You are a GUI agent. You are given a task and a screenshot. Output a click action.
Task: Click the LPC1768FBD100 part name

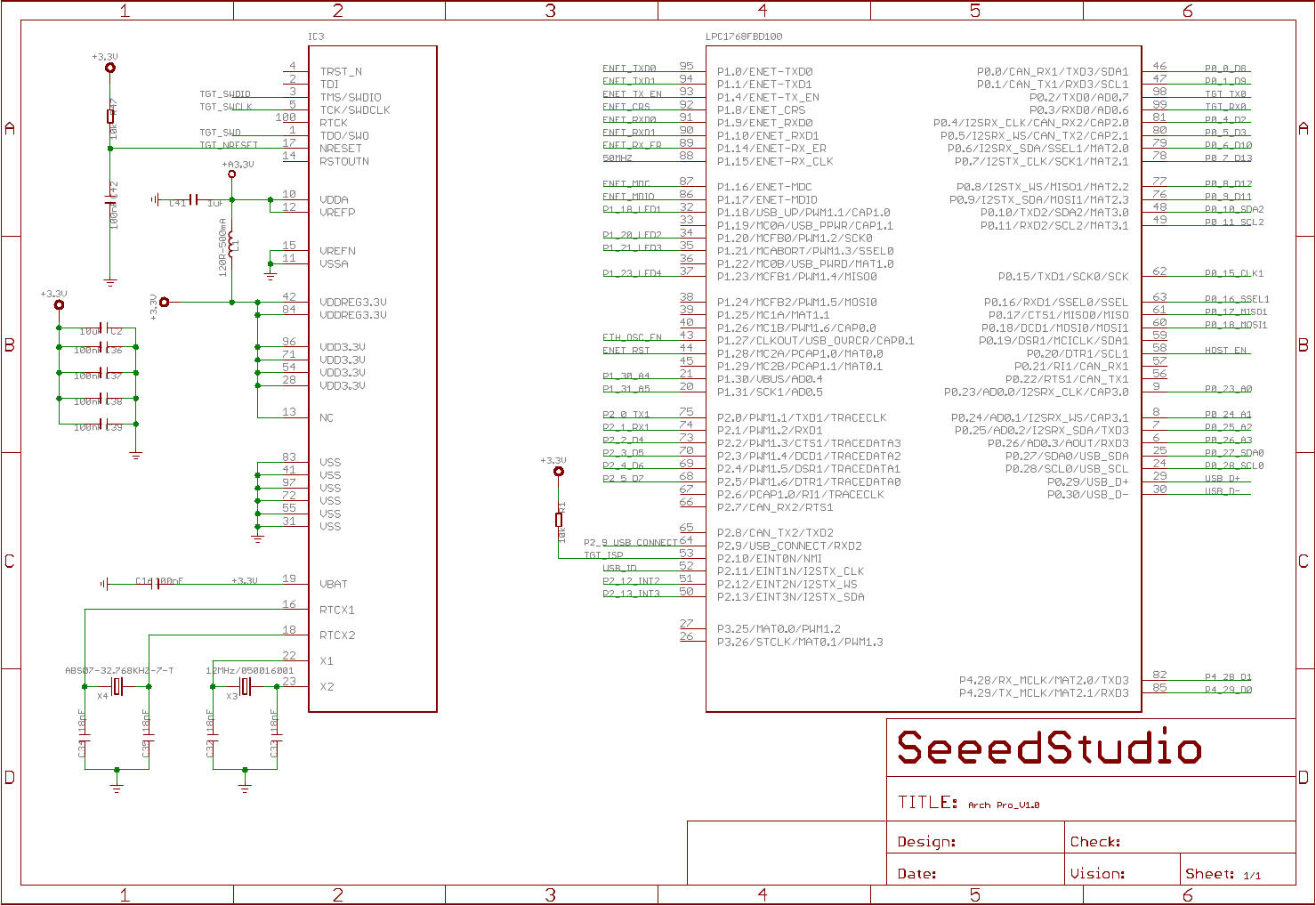pos(744,36)
